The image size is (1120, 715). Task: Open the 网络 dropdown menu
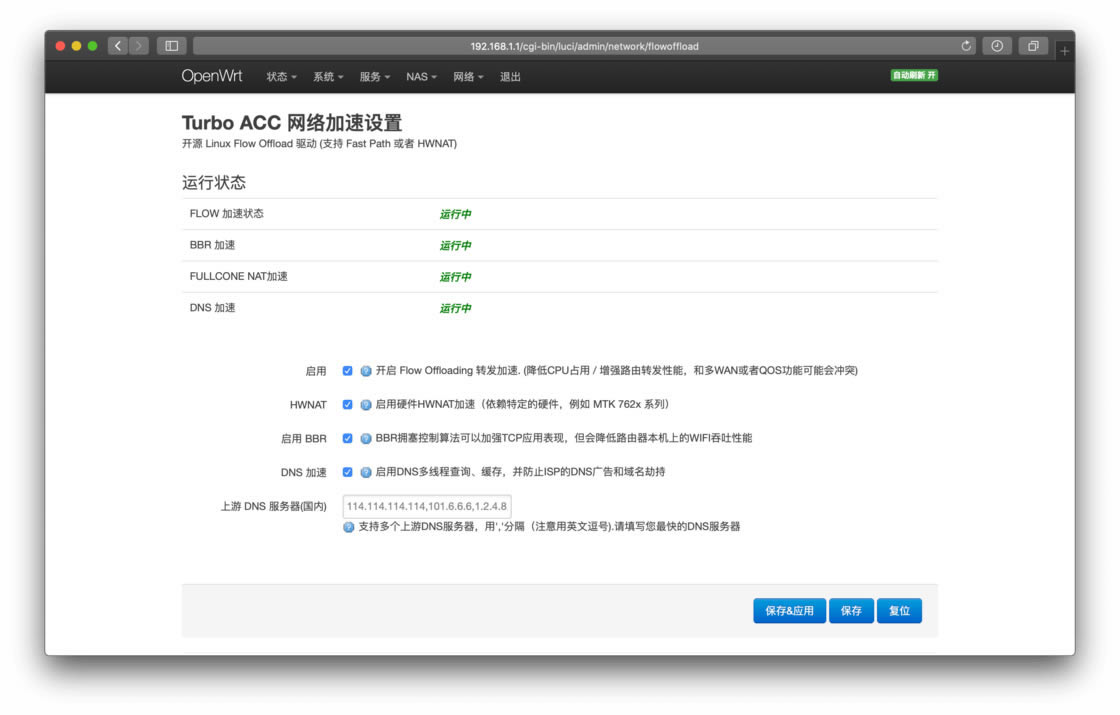pyautogui.click(x=467, y=76)
